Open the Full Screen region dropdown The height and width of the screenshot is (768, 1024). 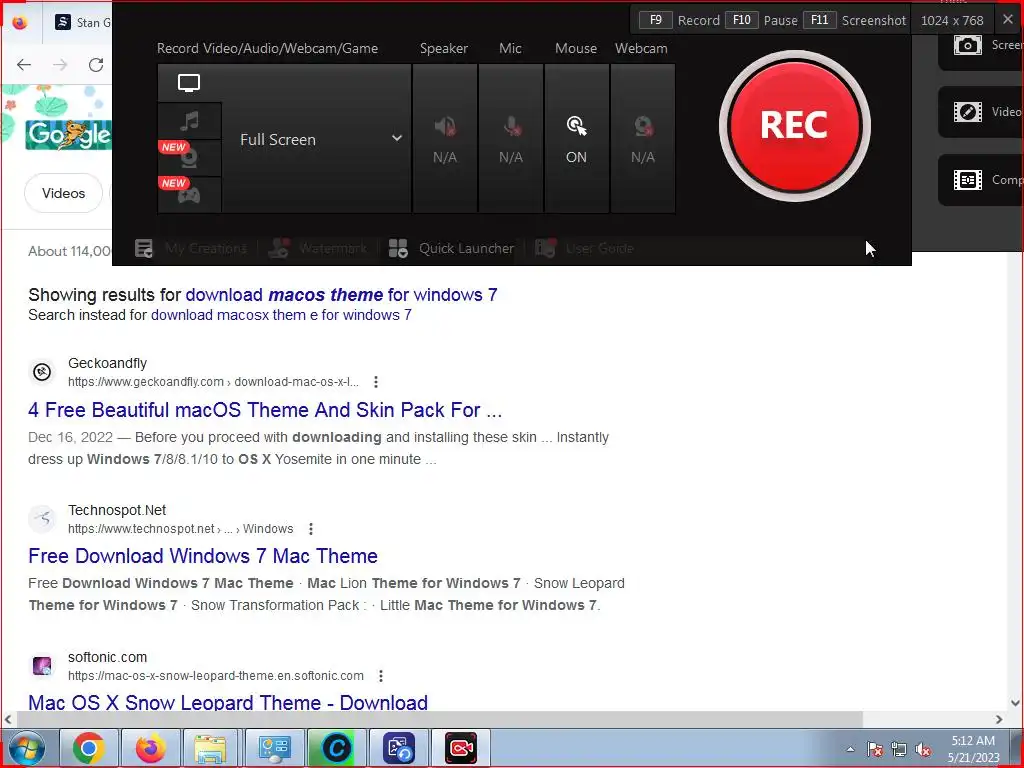tap(317, 139)
